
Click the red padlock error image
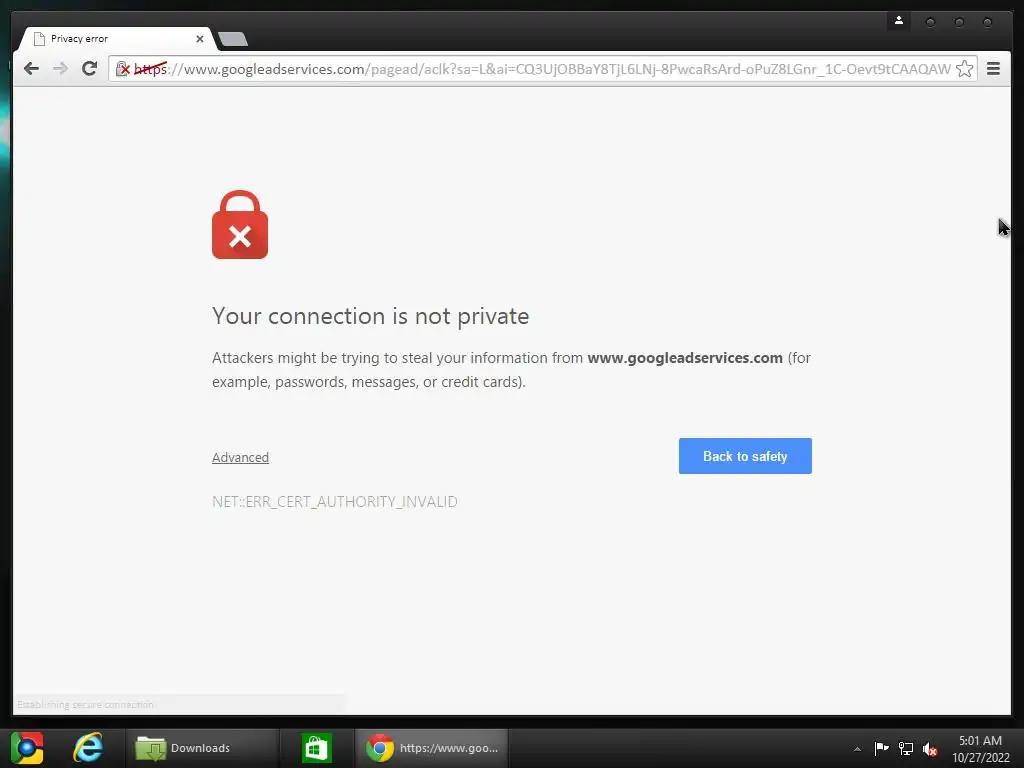tap(240, 225)
